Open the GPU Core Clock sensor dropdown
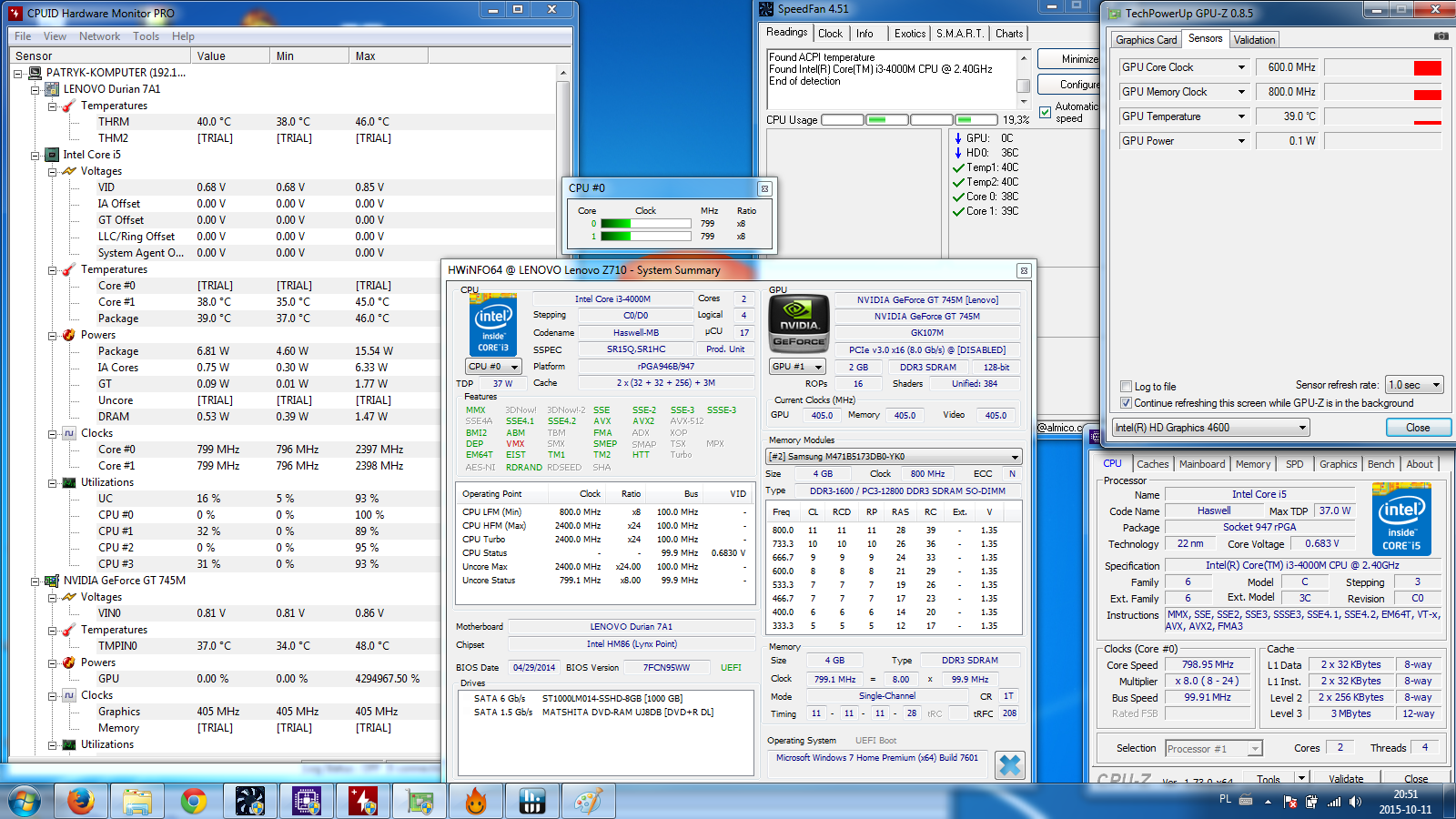This screenshot has height=819, width=1456. tap(1242, 67)
